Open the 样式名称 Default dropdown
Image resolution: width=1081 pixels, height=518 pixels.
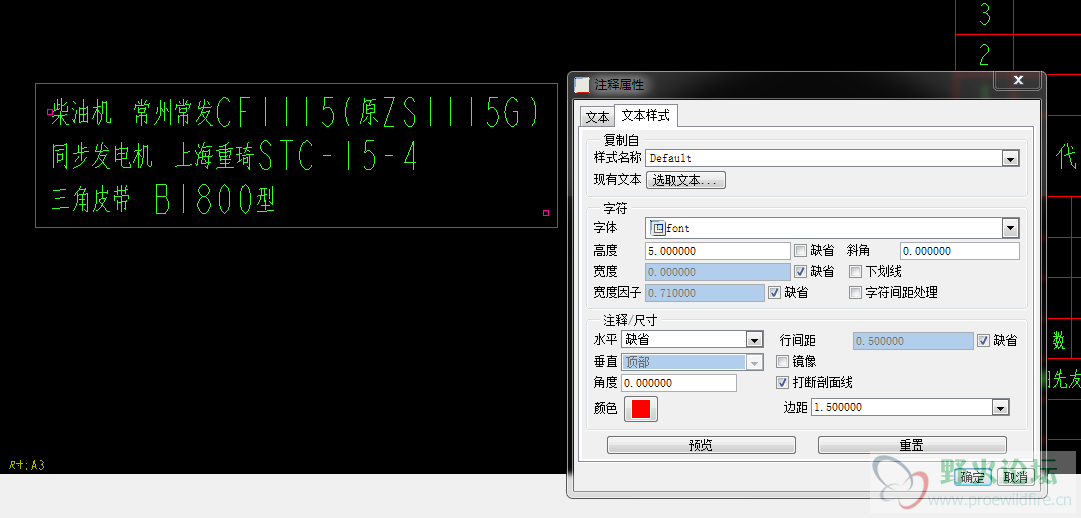click(x=1011, y=159)
